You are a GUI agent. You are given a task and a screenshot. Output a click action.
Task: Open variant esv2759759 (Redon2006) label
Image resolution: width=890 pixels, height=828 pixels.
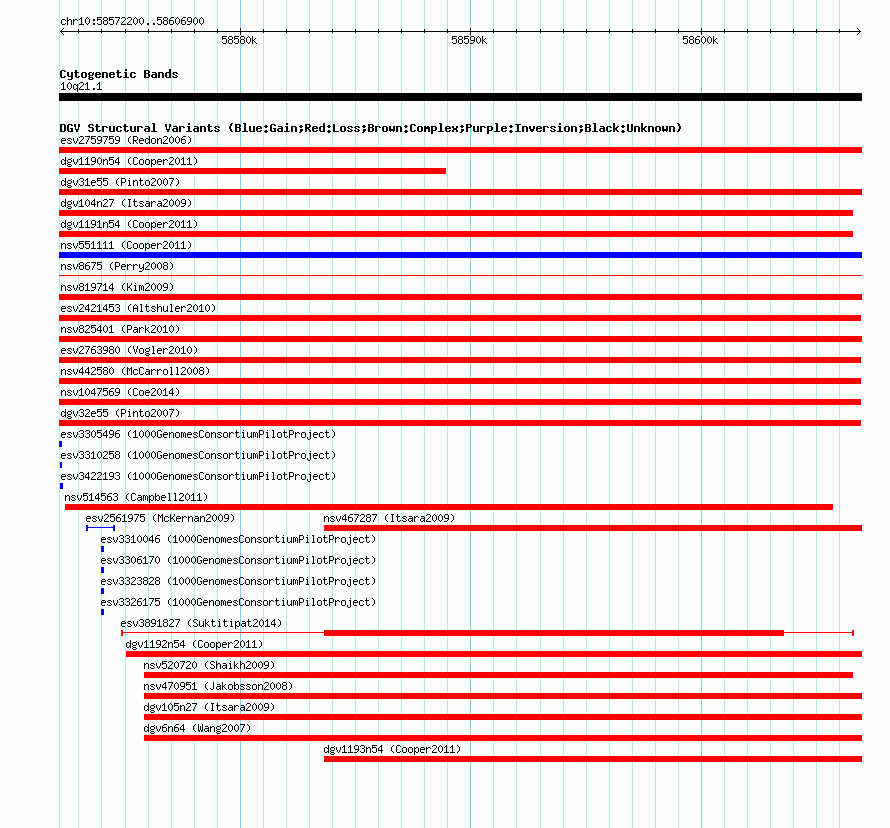tap(126, 140)
